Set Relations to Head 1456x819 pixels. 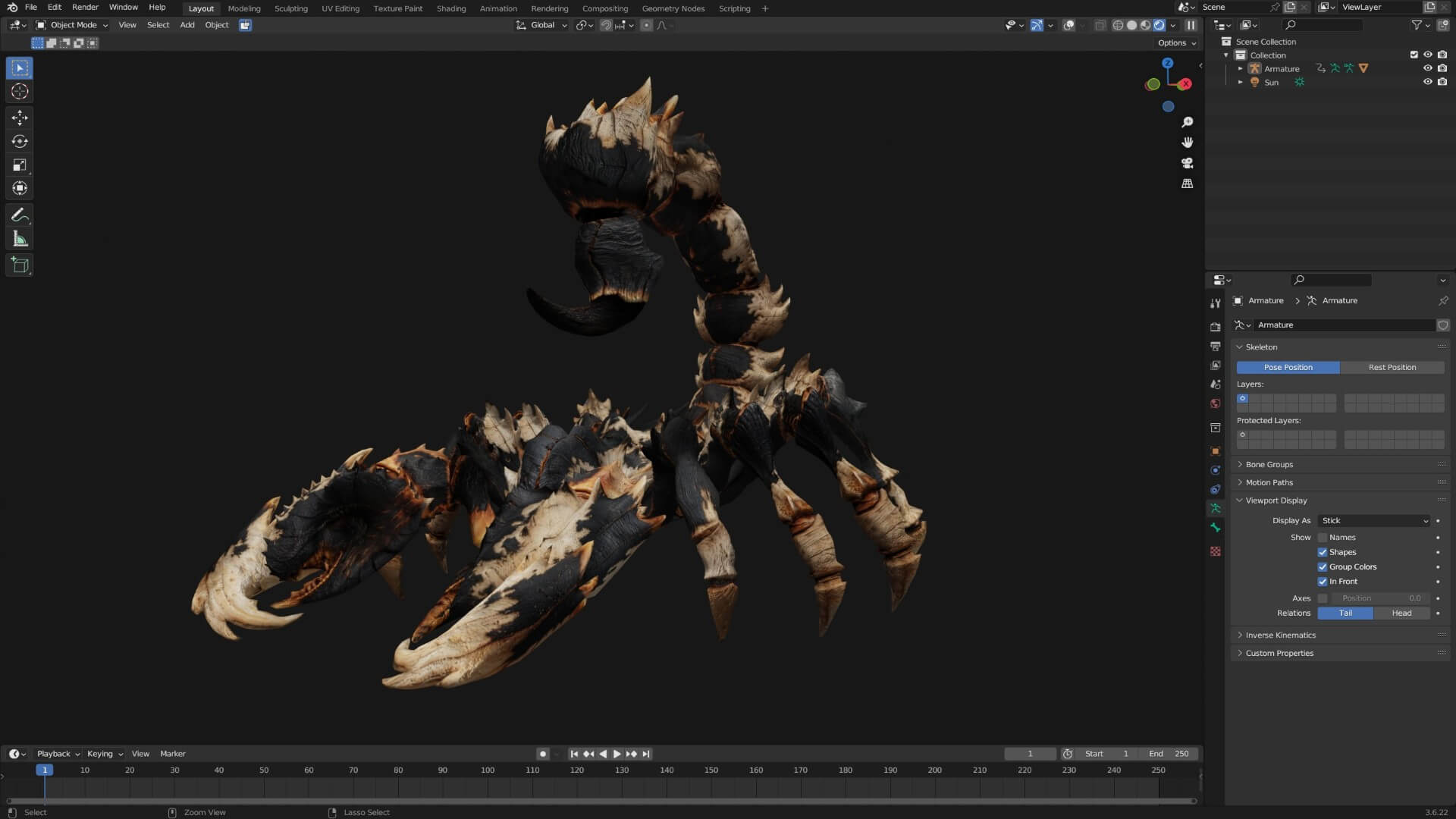(1401, 613)
